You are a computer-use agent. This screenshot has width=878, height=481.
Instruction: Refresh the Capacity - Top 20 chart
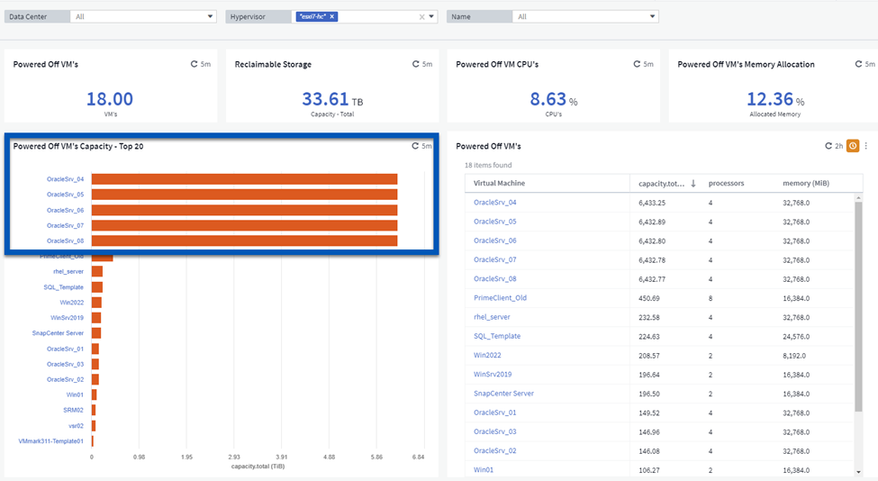416,146
